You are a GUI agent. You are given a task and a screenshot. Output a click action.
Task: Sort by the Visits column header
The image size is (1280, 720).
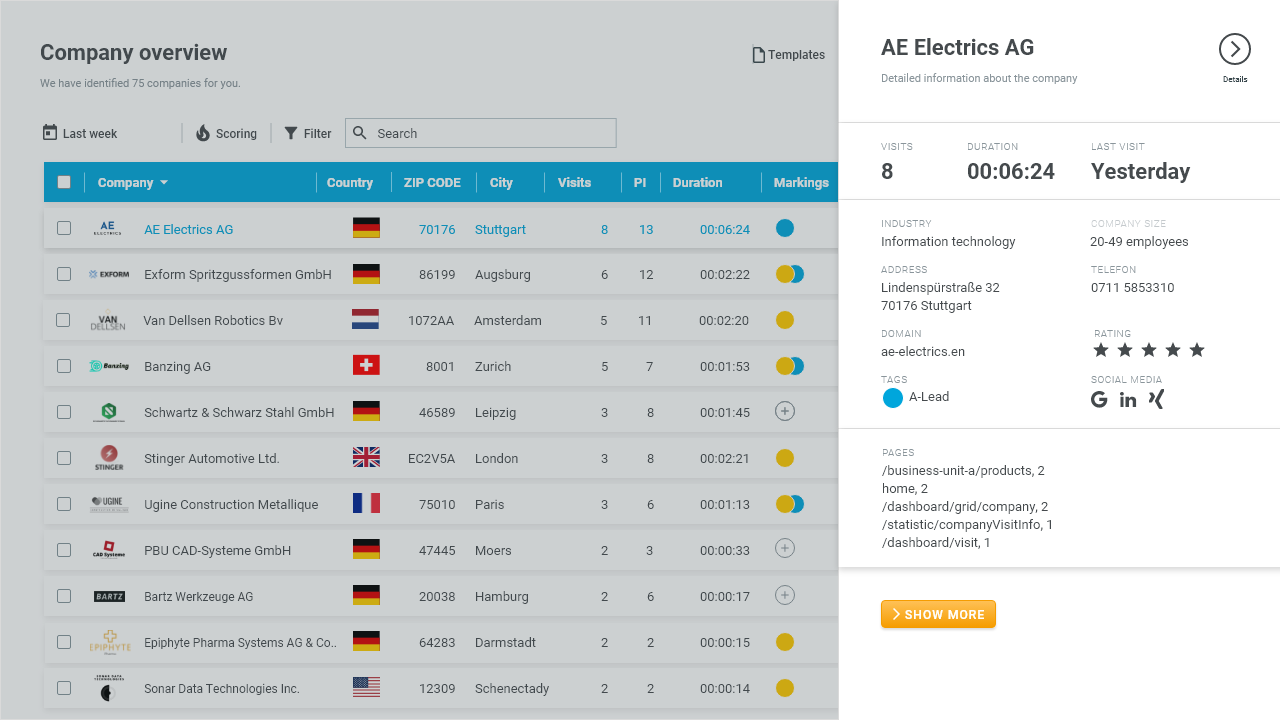coord(574,182)
